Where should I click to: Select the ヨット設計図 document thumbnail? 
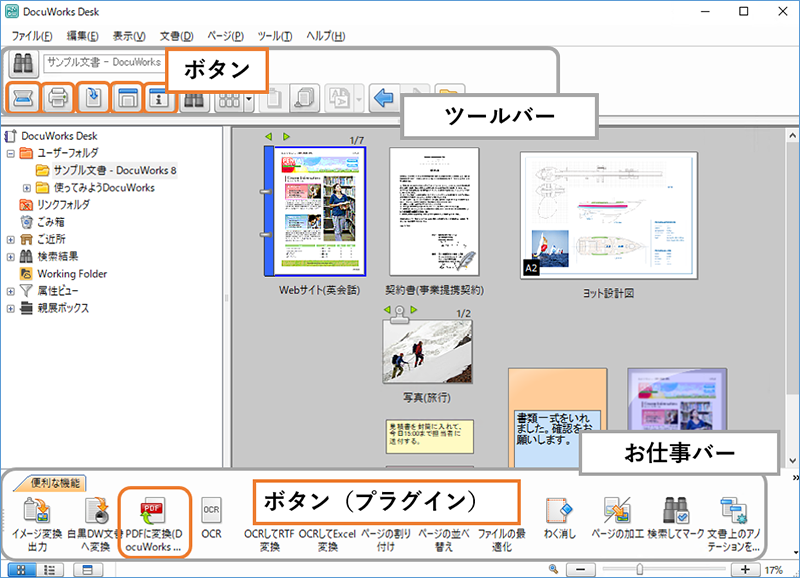[x=609, y=215]
